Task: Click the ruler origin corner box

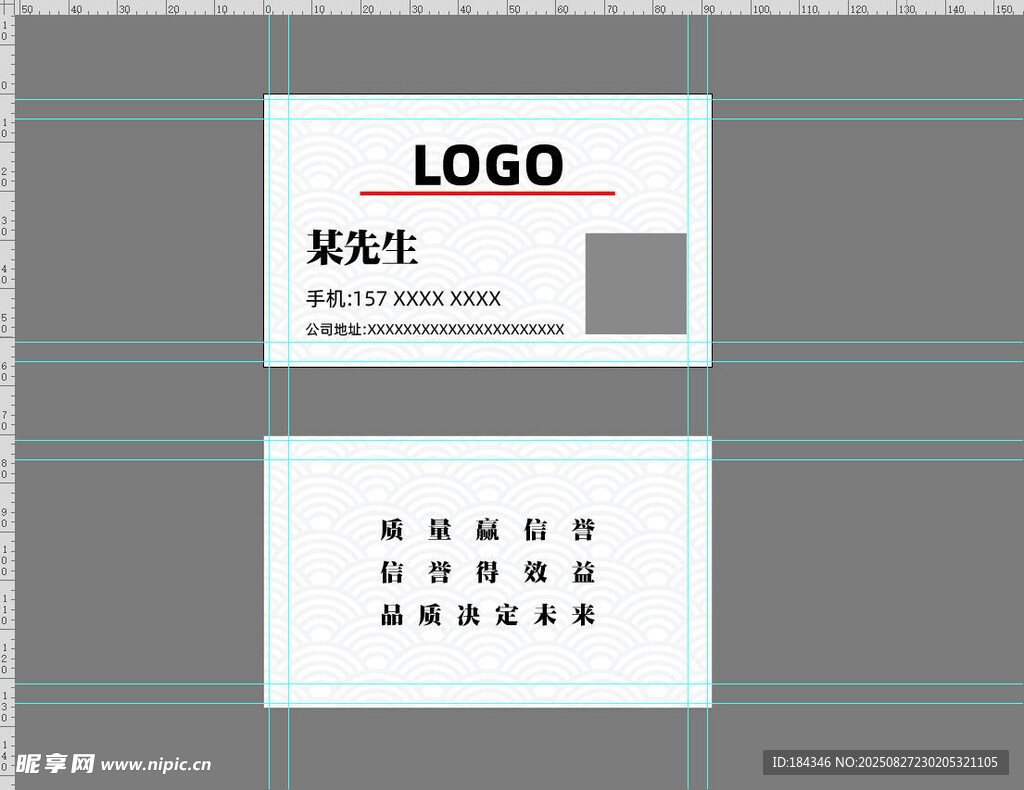Action: click(6, 6)
